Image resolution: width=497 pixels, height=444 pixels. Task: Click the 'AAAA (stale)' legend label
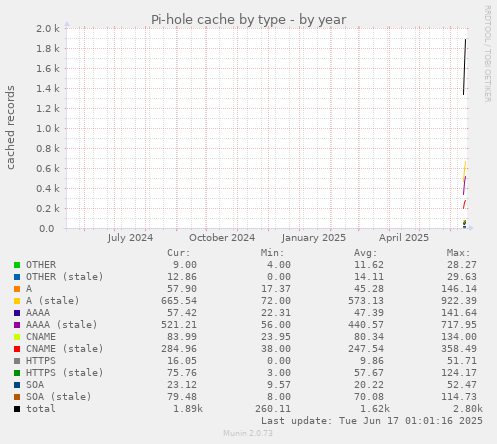point(62,325)
